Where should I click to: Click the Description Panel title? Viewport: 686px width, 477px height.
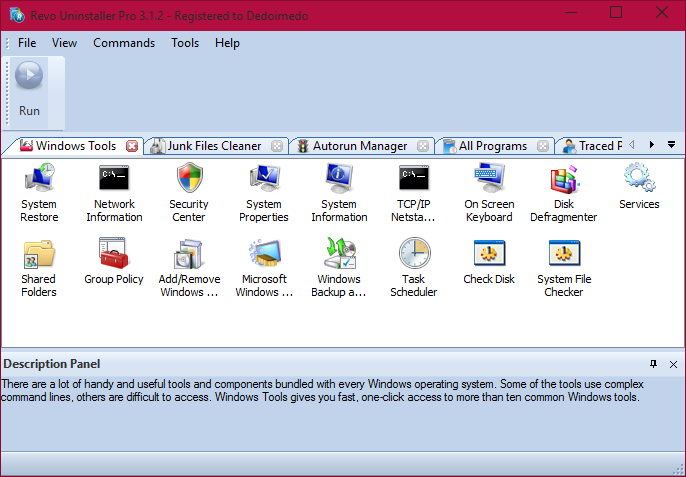[52, 364]
